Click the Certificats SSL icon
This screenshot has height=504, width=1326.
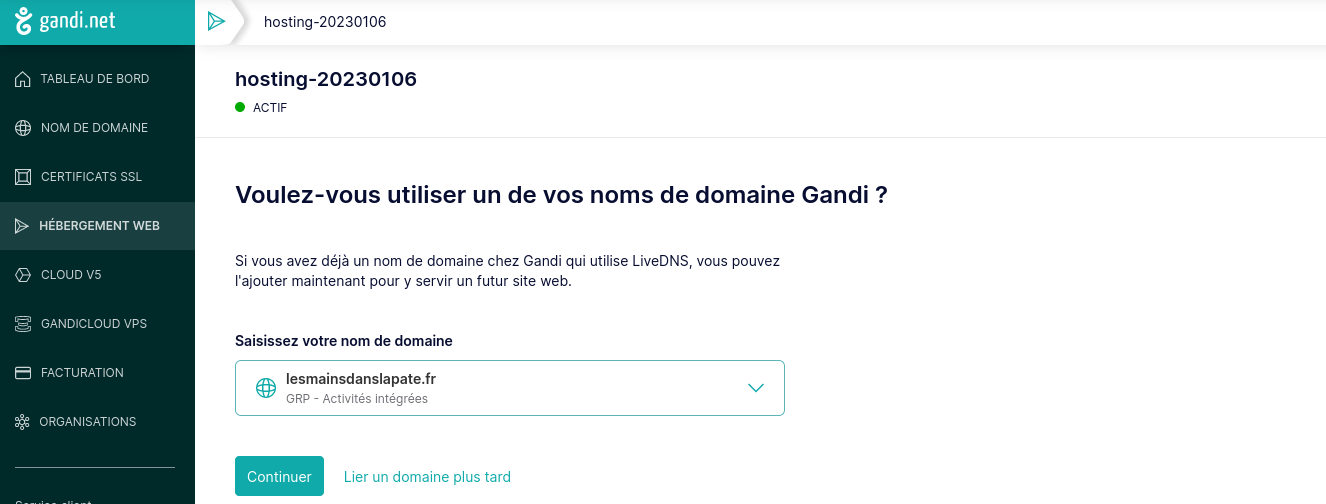pos(23,177)
